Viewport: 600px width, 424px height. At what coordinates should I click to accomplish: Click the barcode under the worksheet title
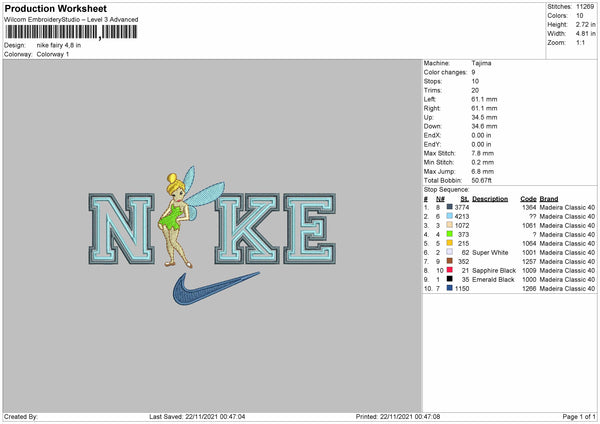71,32
